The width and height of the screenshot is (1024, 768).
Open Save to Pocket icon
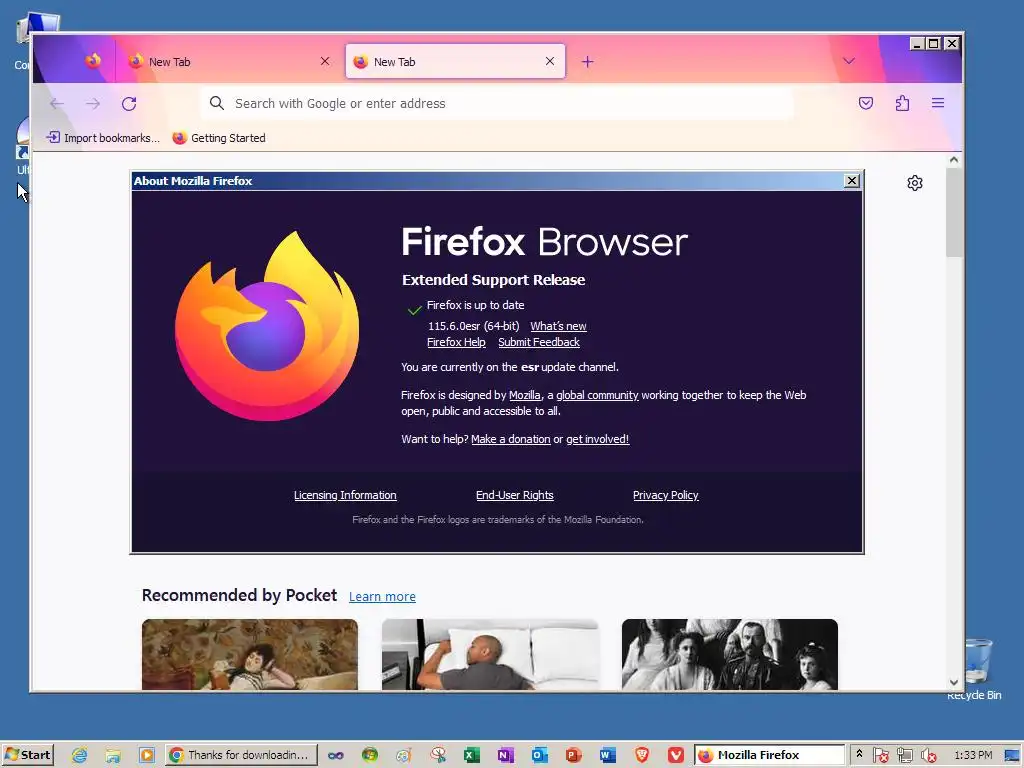click(866, 103)
